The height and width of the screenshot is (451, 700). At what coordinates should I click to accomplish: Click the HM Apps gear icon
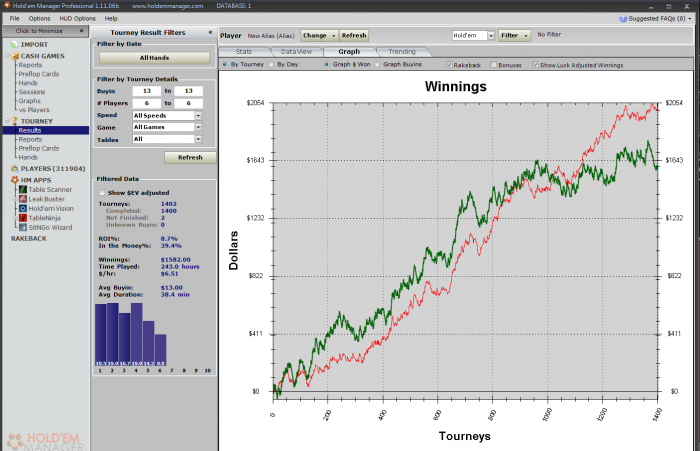tap(15, 180)
